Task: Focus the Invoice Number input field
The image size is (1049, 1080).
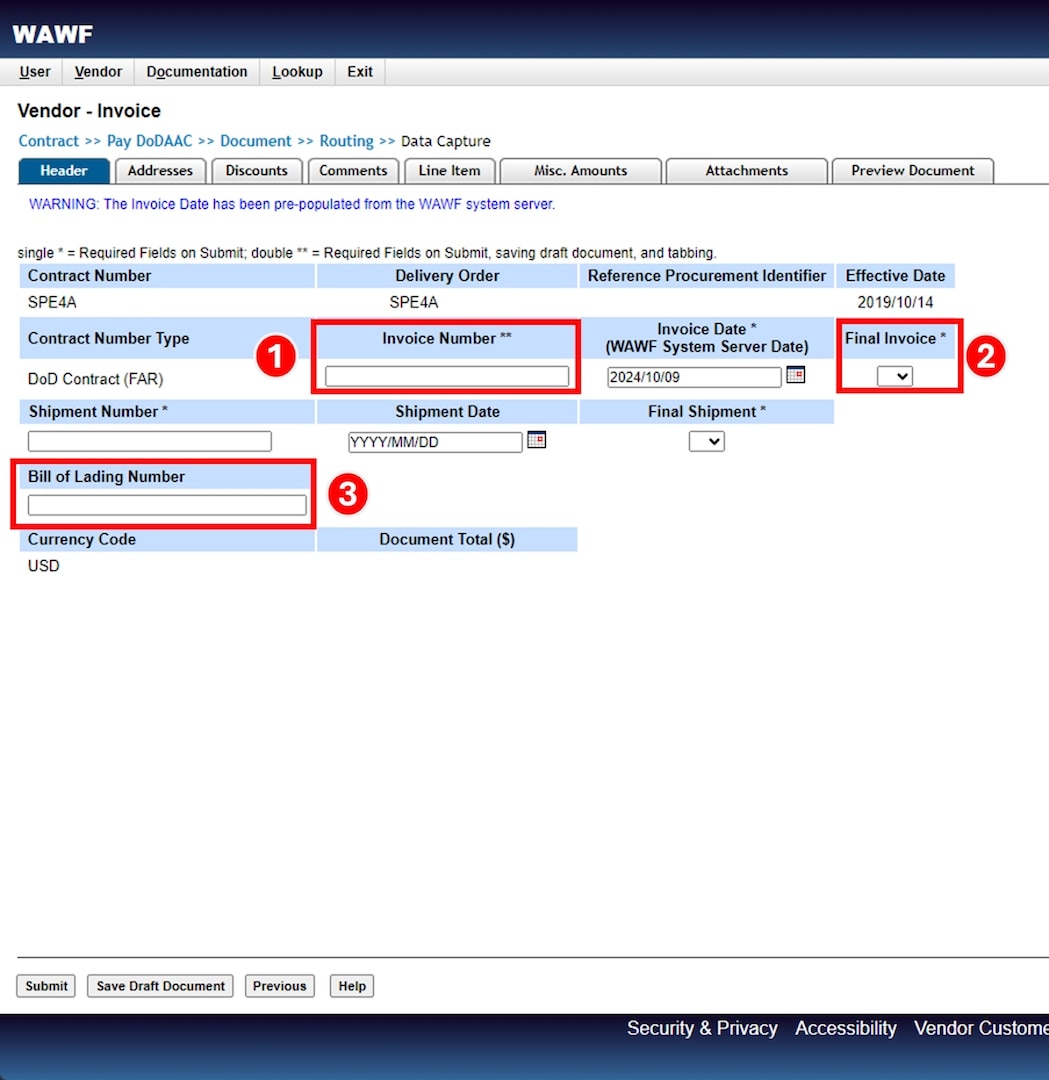Action: click(x=447, y=376)
